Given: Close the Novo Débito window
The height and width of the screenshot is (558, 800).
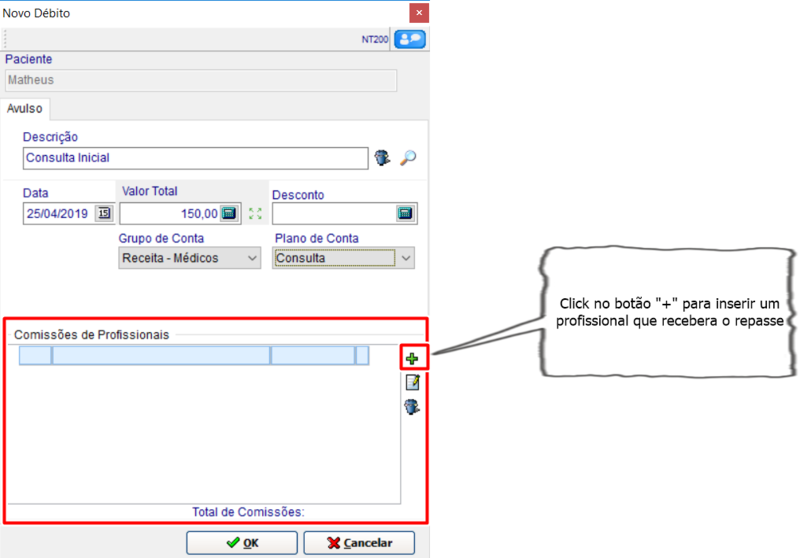Looking at the screenshot, I should 420,12.
